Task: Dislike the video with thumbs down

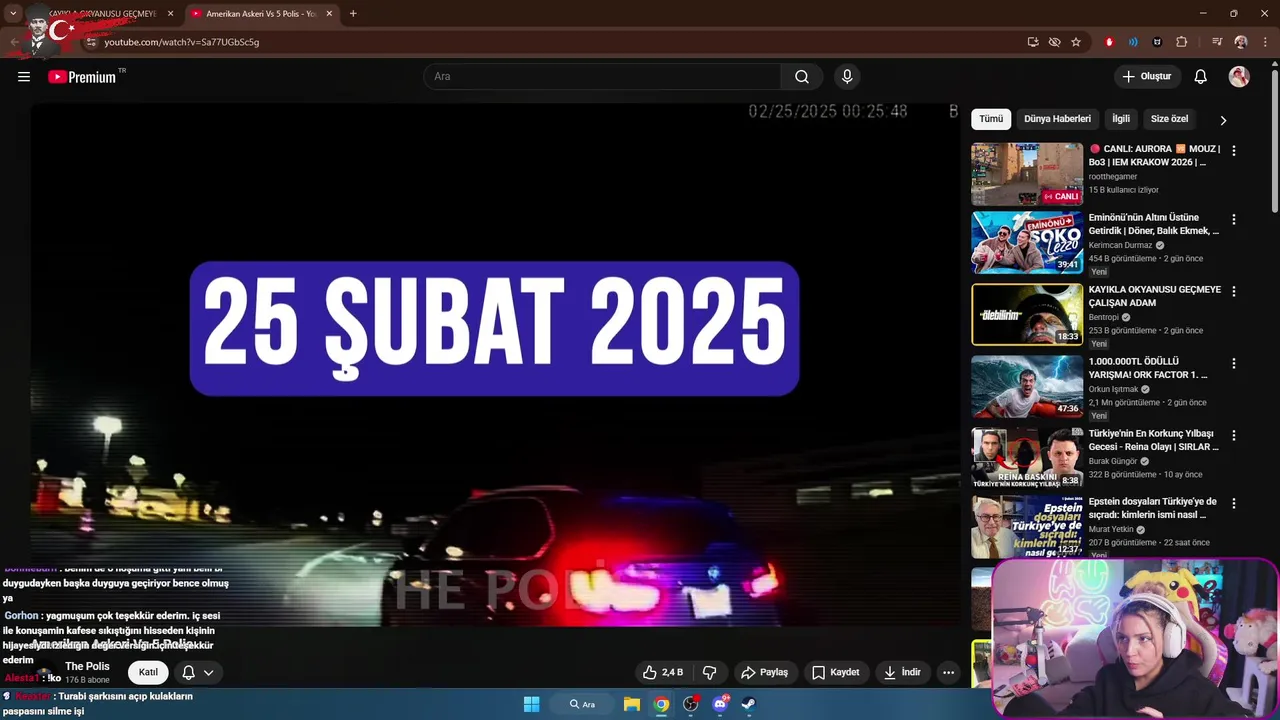Action: coord(710,672)
